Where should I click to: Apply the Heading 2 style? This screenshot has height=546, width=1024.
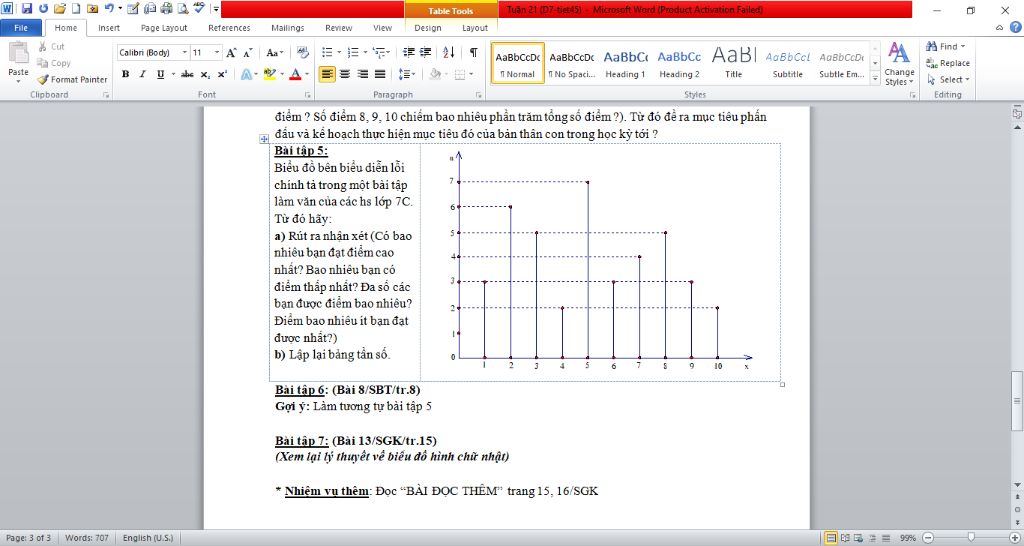pyautogui.click(x=679, y=63)
